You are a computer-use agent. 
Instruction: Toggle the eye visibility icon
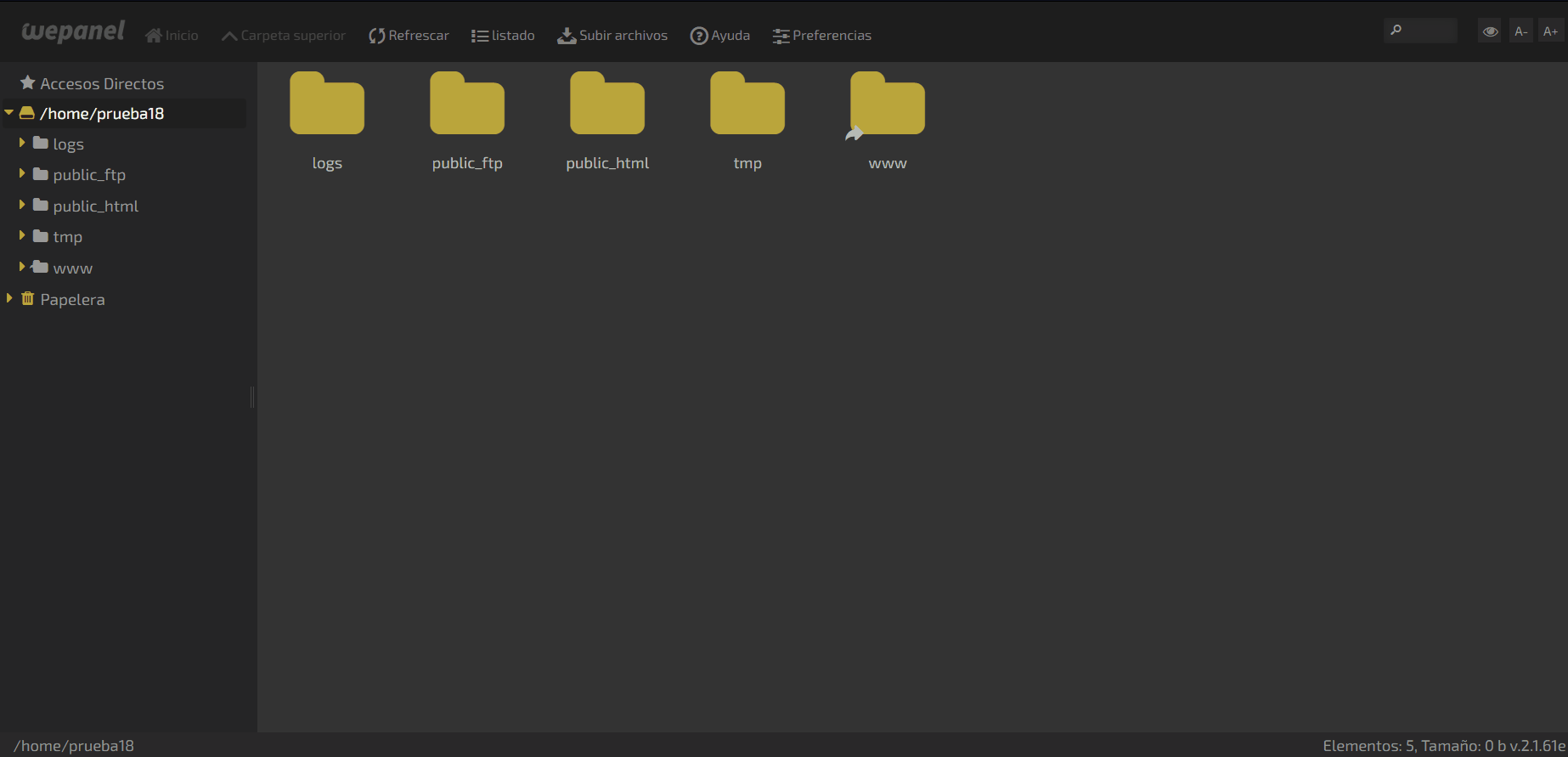tap(1490, 31)
